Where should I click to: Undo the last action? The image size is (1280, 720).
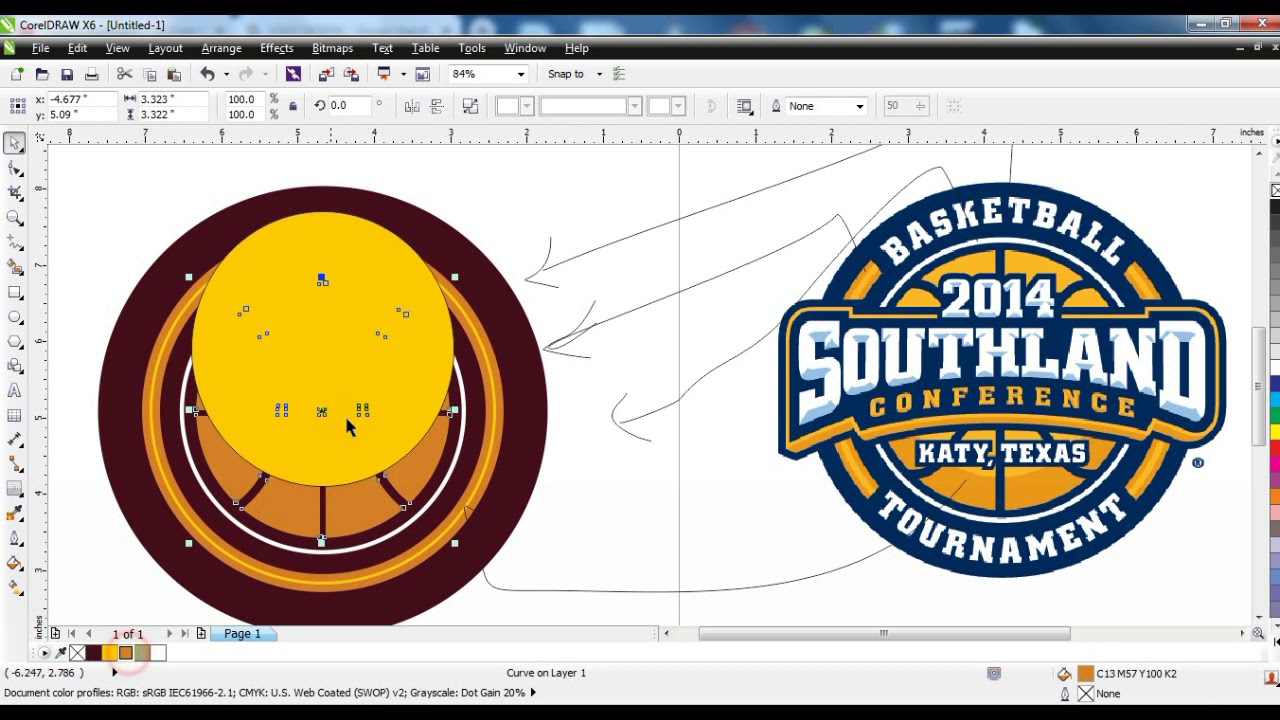pyautogui.click(x=207, y=74)
